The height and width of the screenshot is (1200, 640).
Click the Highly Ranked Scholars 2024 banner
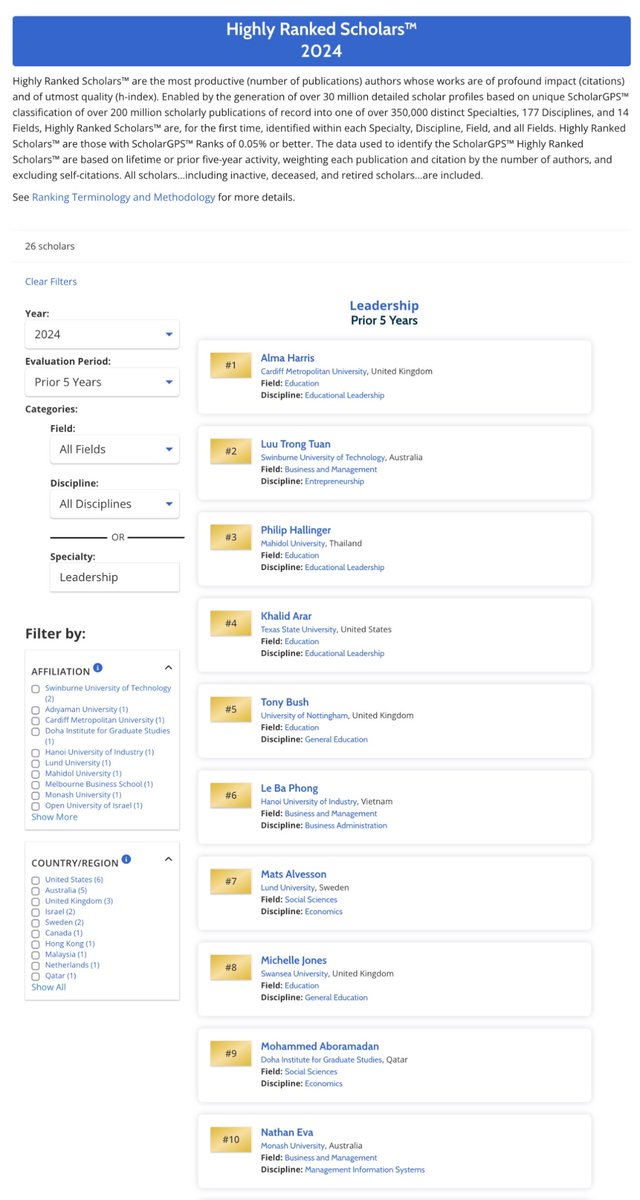coord(321,40)
